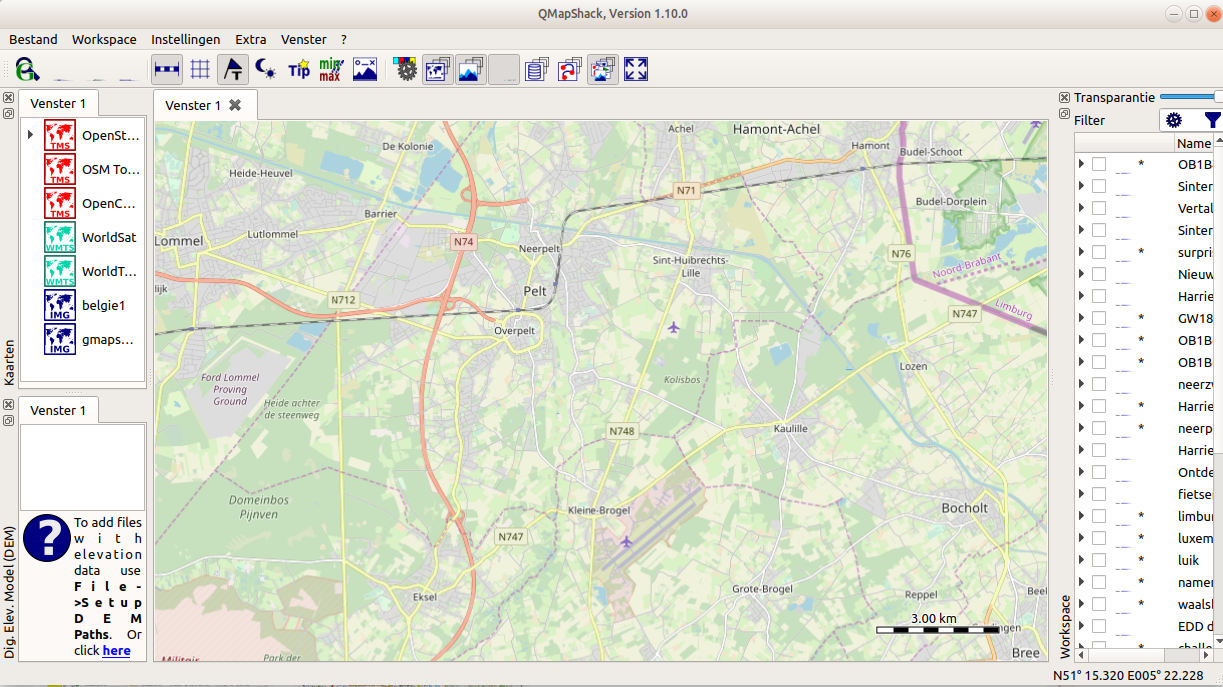The height and width of the screenshot is (687, 1223).
Task: Expand the Vertal workspace entry
Action: point(1081,208)
